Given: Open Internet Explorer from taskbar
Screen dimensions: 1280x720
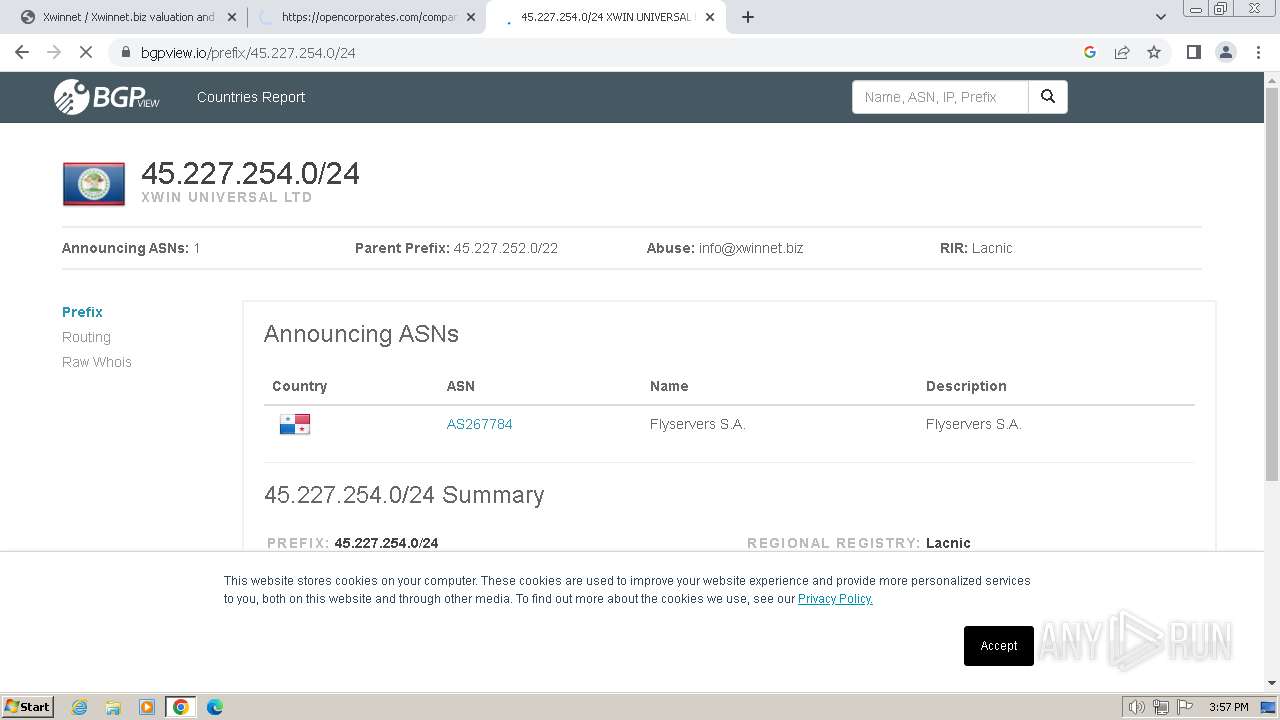Looking at the screenshot, I should [79, 707].
